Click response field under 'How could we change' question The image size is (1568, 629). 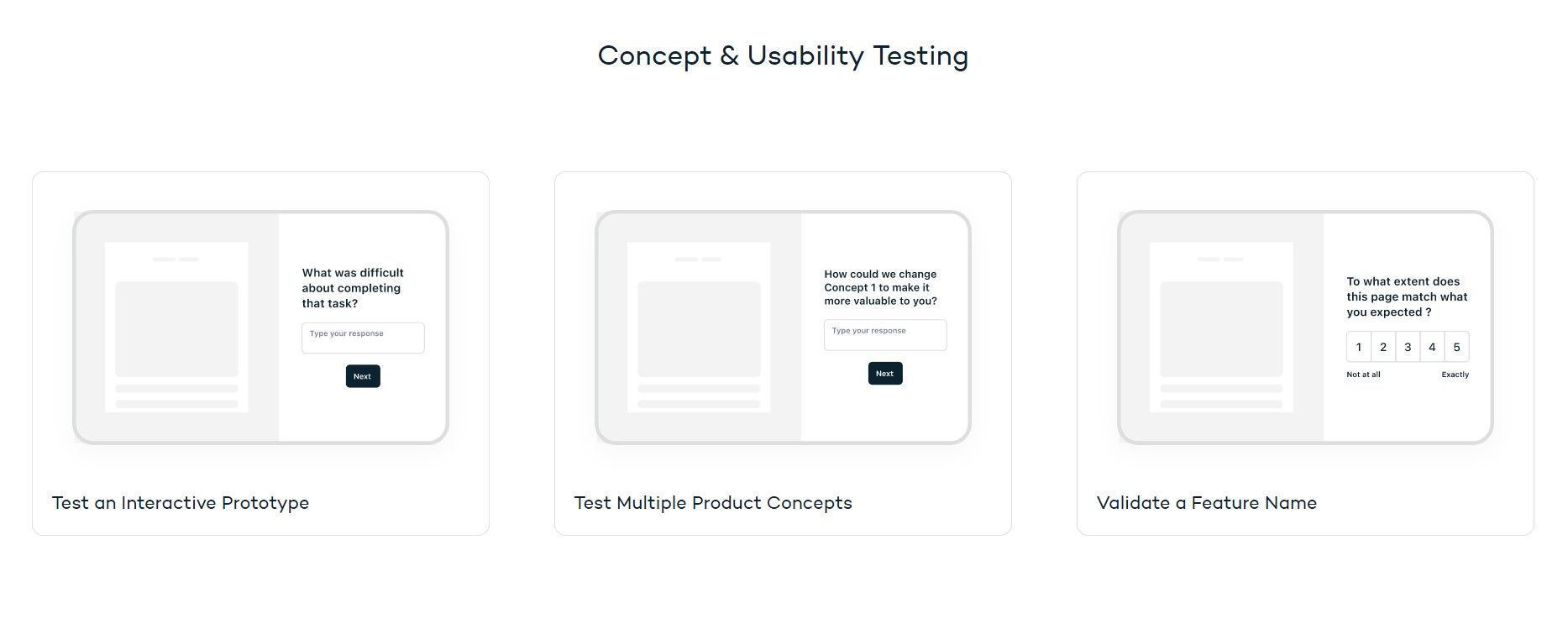(885, 335)
